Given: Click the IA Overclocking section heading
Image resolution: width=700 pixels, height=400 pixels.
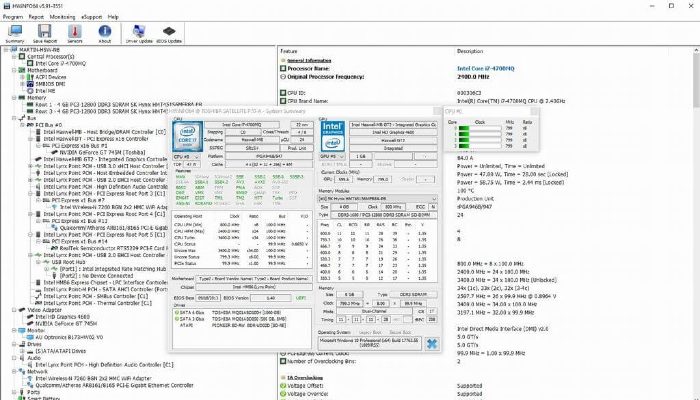Looking at the screenshot, I should (305, 378).
